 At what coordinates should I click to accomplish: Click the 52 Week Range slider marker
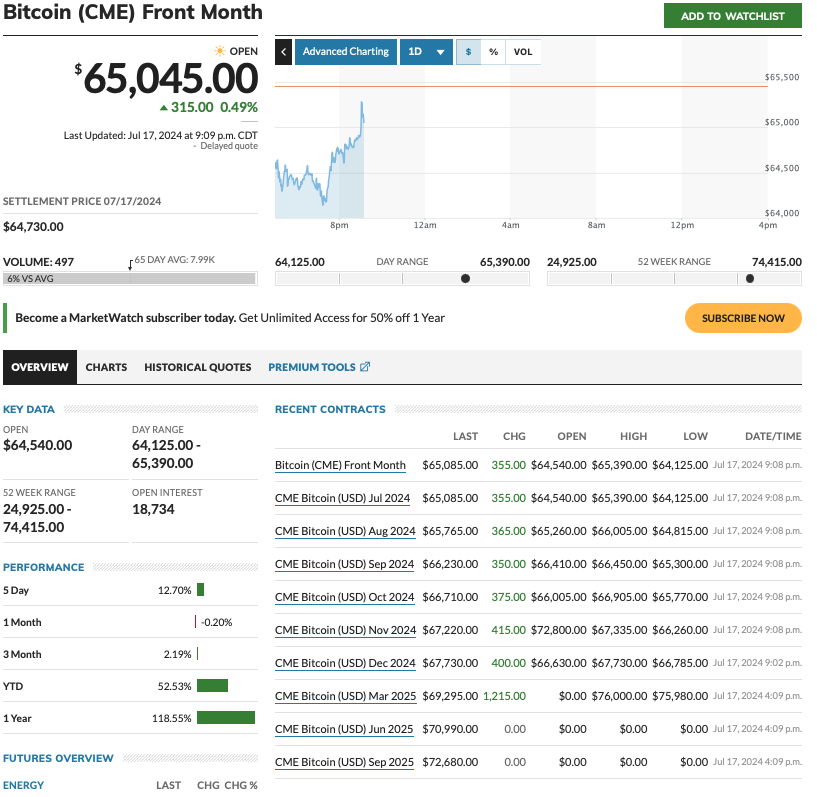click(x=748, y=278)
